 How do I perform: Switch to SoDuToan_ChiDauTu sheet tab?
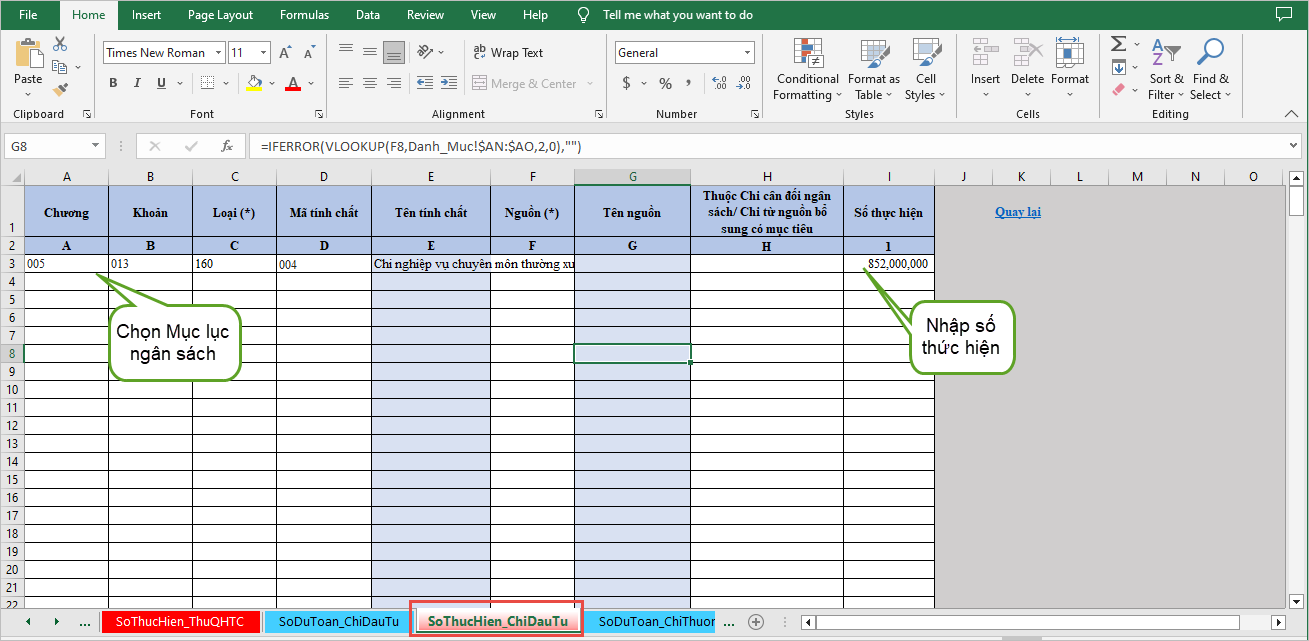tap(338, 621)
